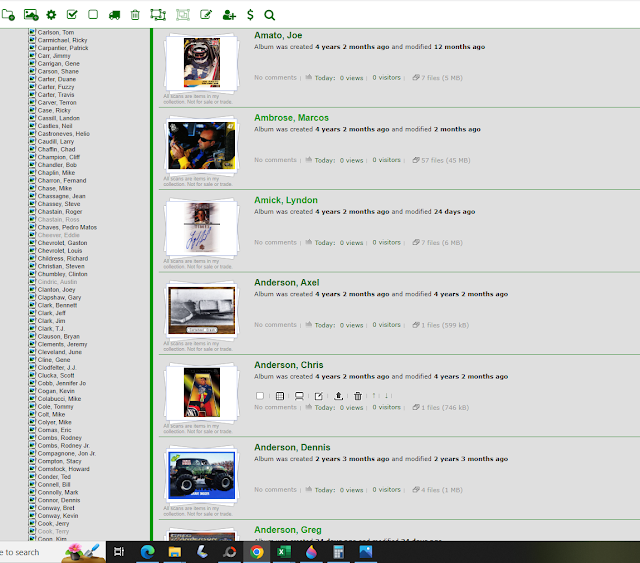Select Childress, Richard in the tree
The image size is (640, 563).
tap(63, 258)
